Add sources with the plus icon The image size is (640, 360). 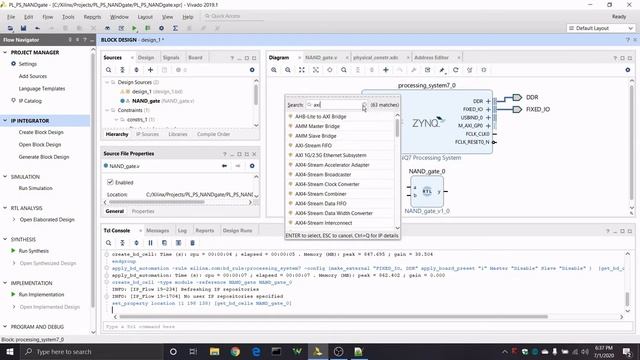coord(150,70)
